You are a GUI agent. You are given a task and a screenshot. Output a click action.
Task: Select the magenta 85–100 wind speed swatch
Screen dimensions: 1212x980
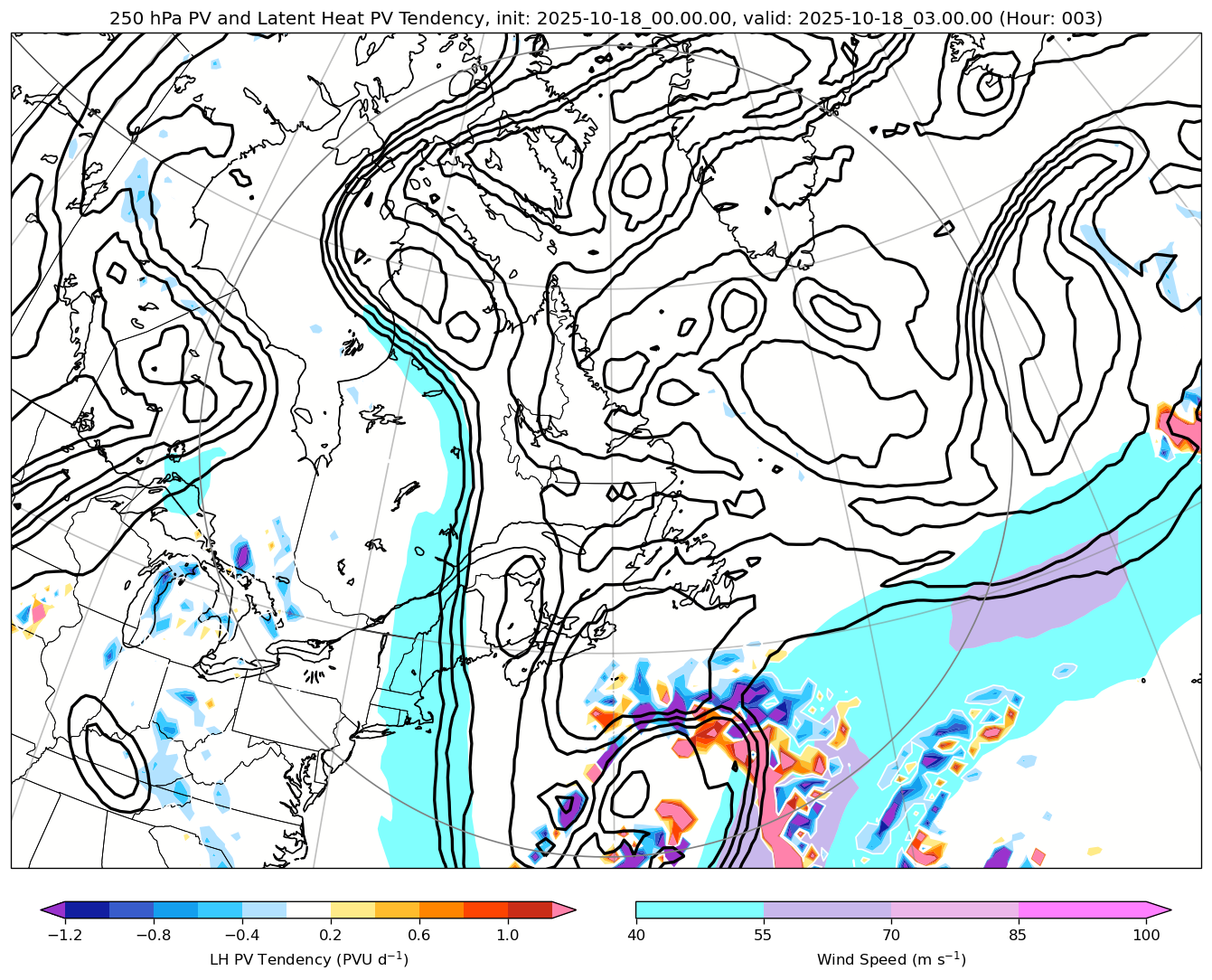point(1082,909)
